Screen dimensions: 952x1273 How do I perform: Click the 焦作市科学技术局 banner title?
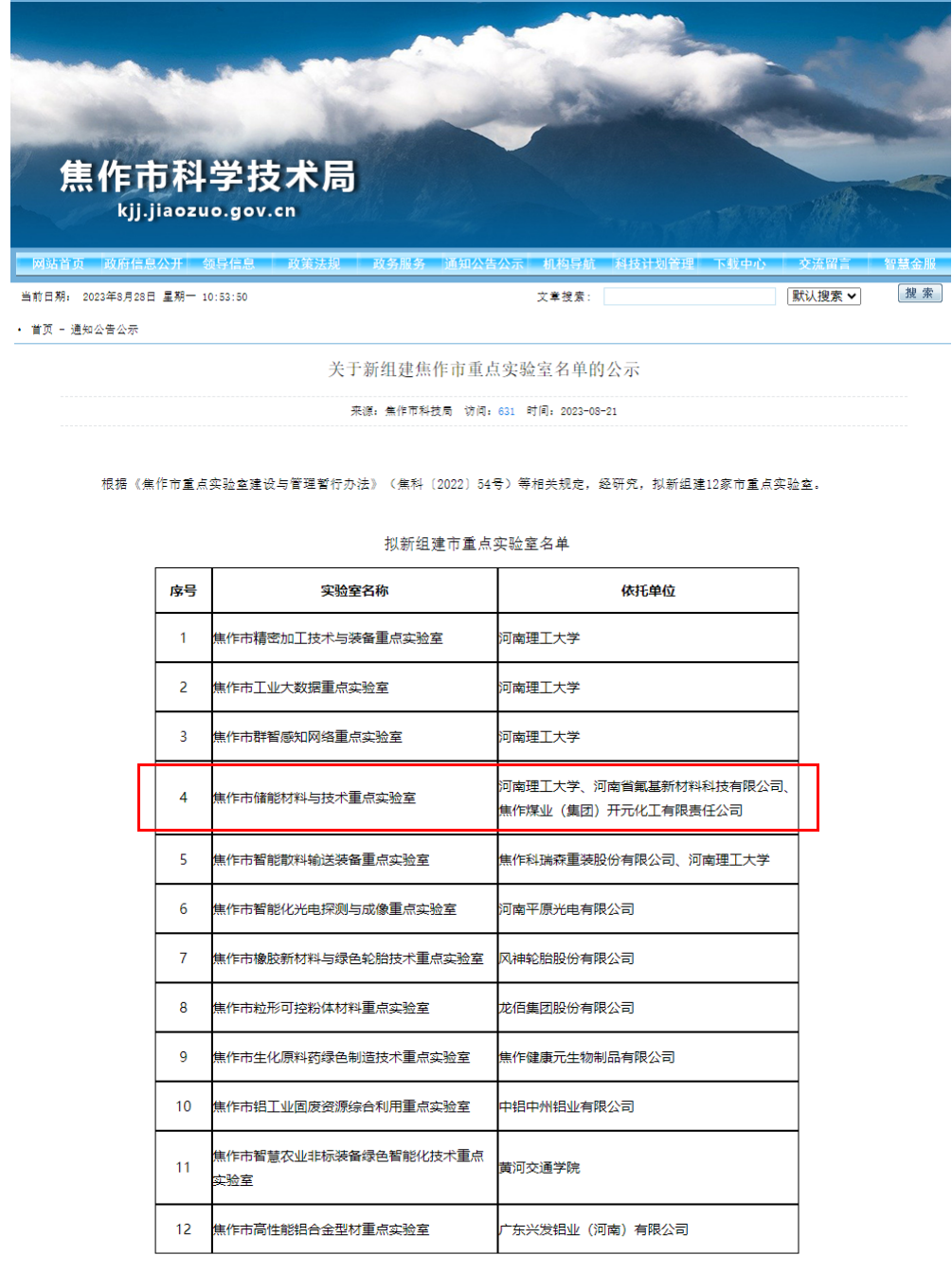(208, 176)
